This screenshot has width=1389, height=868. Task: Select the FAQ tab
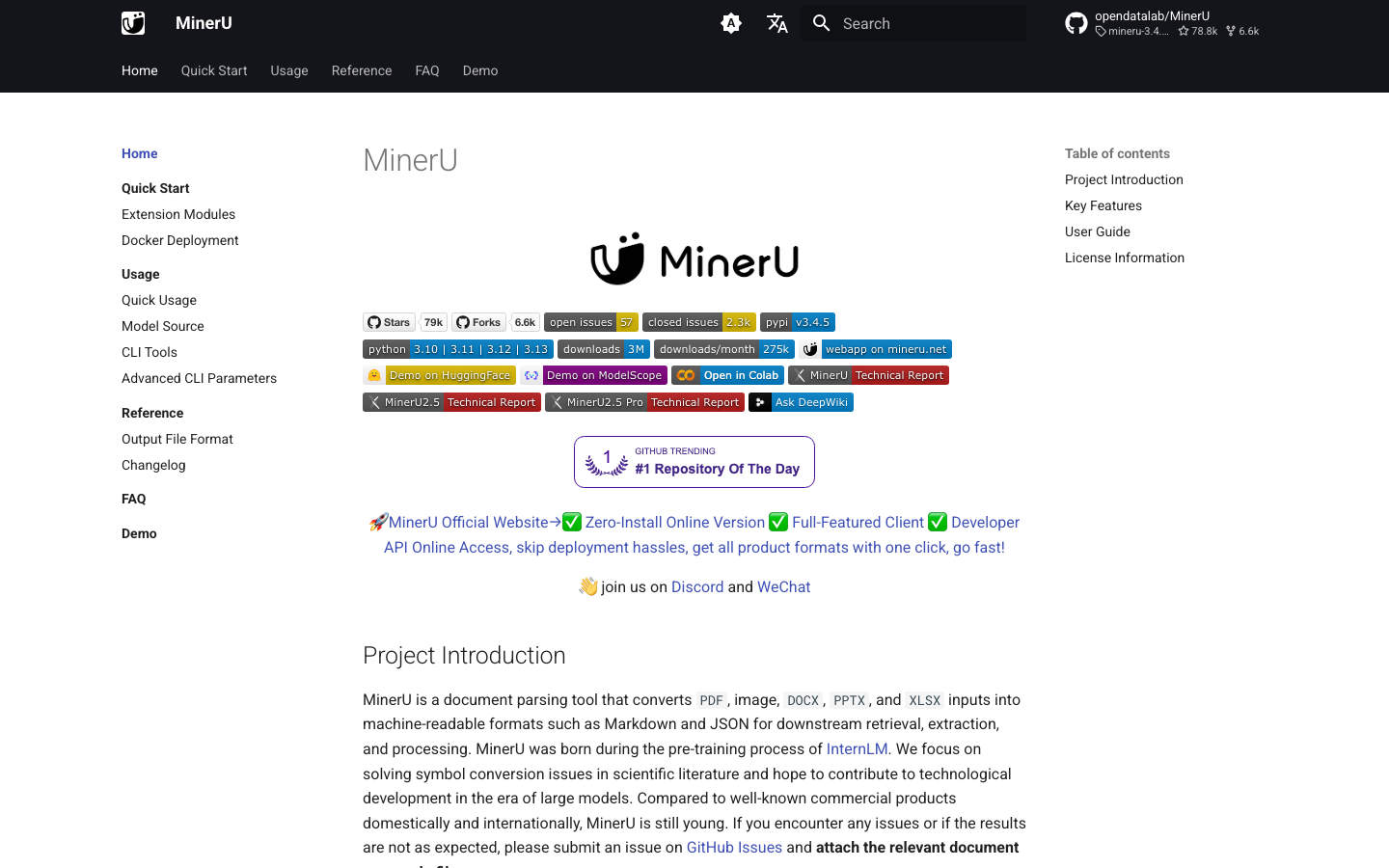coord(427,70)
